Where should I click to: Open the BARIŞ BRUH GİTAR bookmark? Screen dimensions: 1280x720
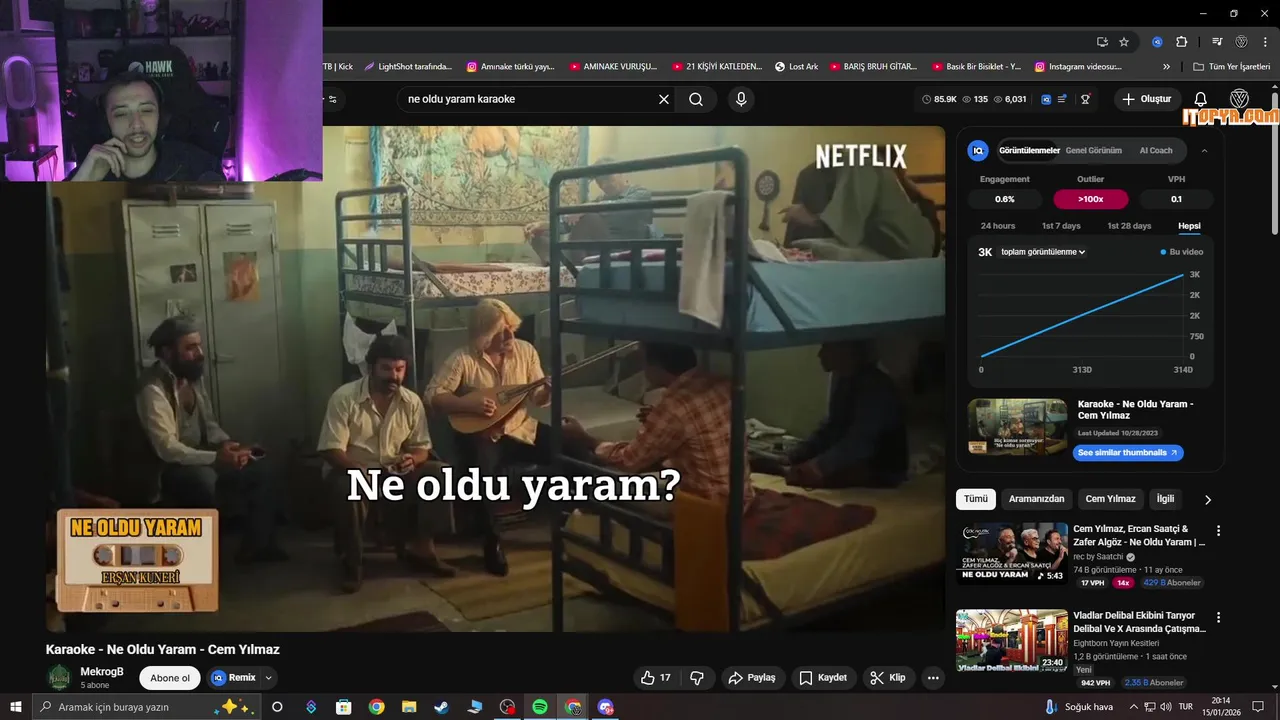tap(873, 67)
